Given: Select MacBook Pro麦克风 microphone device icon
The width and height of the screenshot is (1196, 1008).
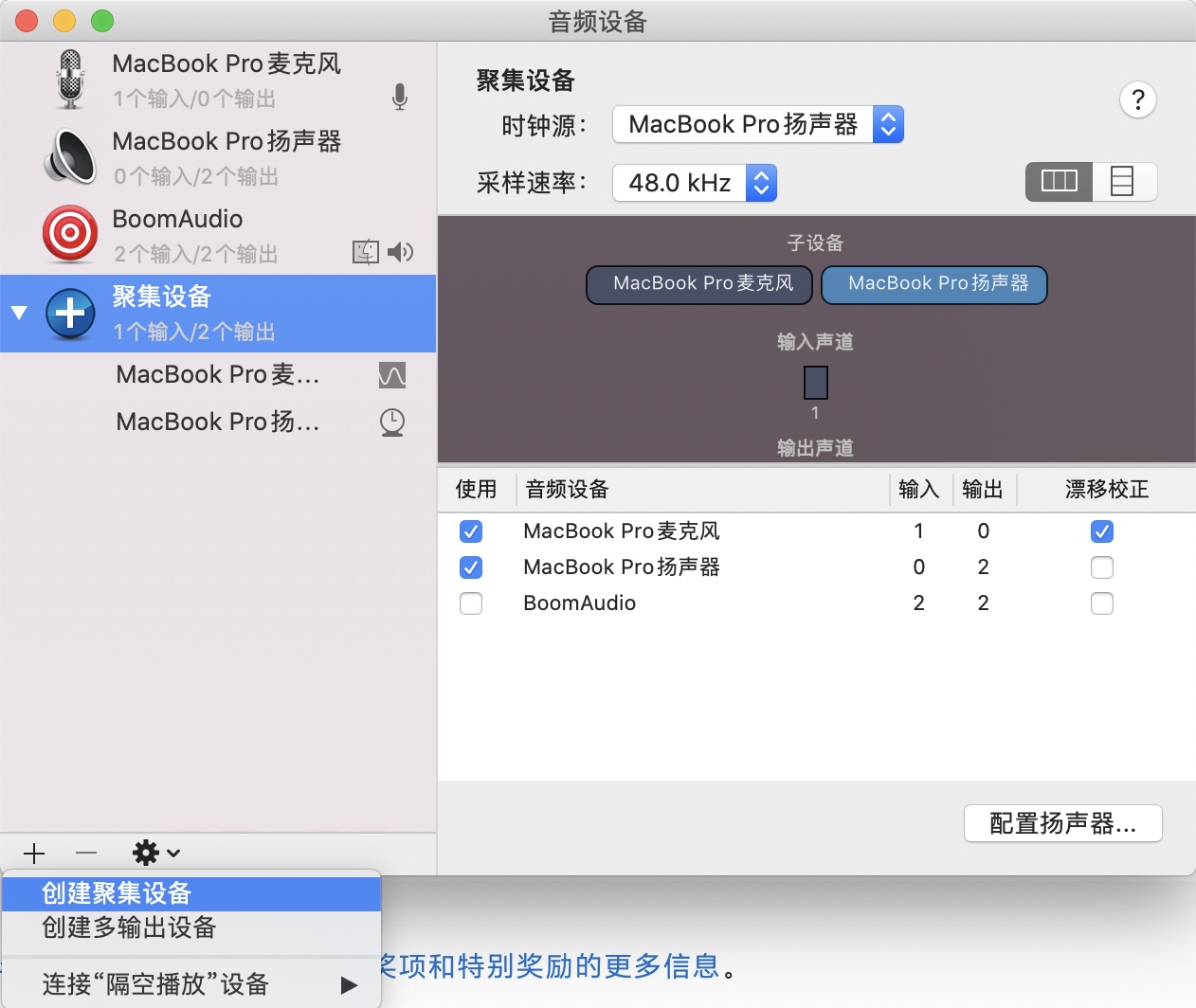Looking at the screenshot, I should (x=70, y=79).
